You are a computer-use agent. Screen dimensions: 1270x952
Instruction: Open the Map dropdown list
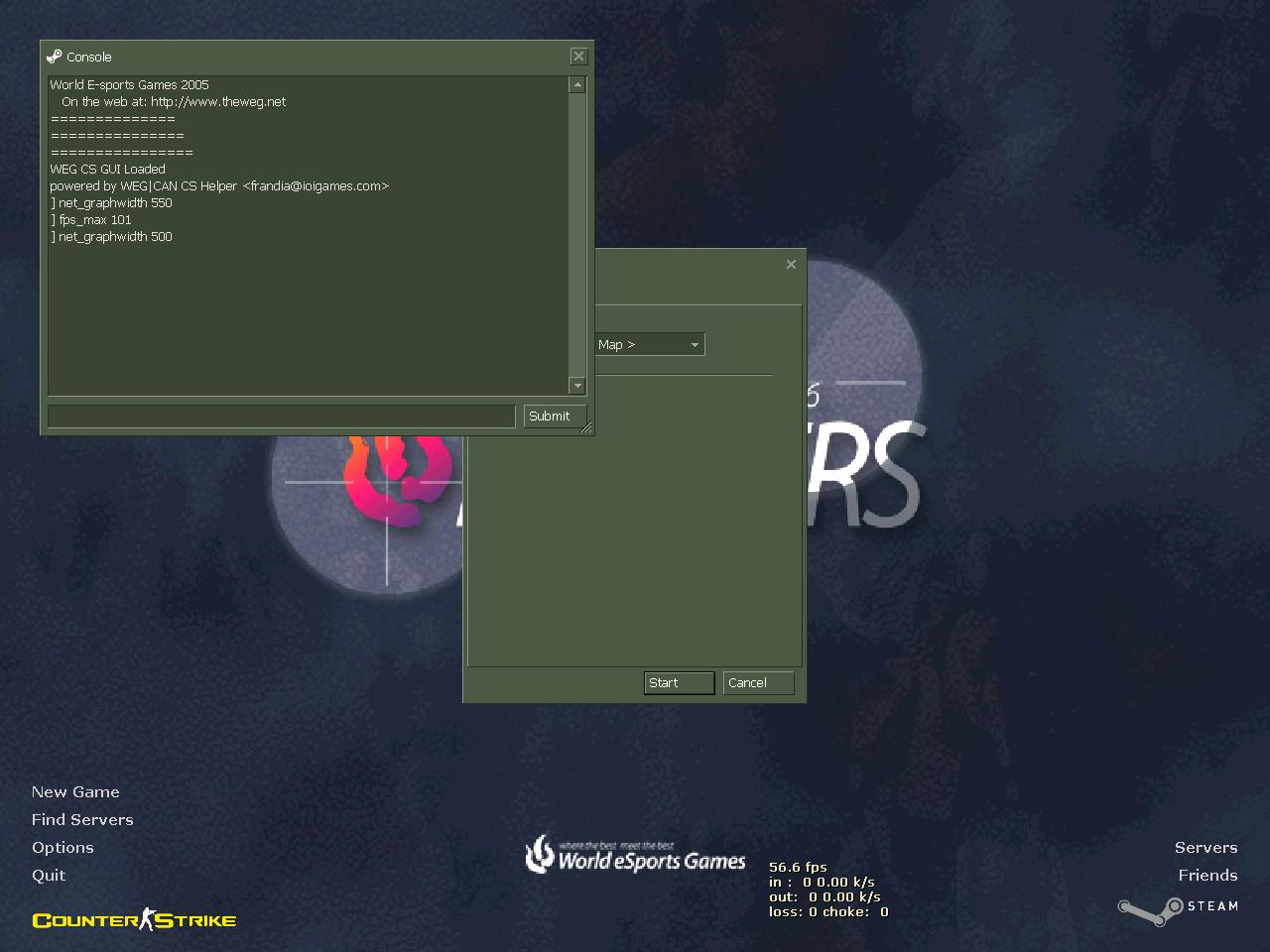(x=650, y=344)
